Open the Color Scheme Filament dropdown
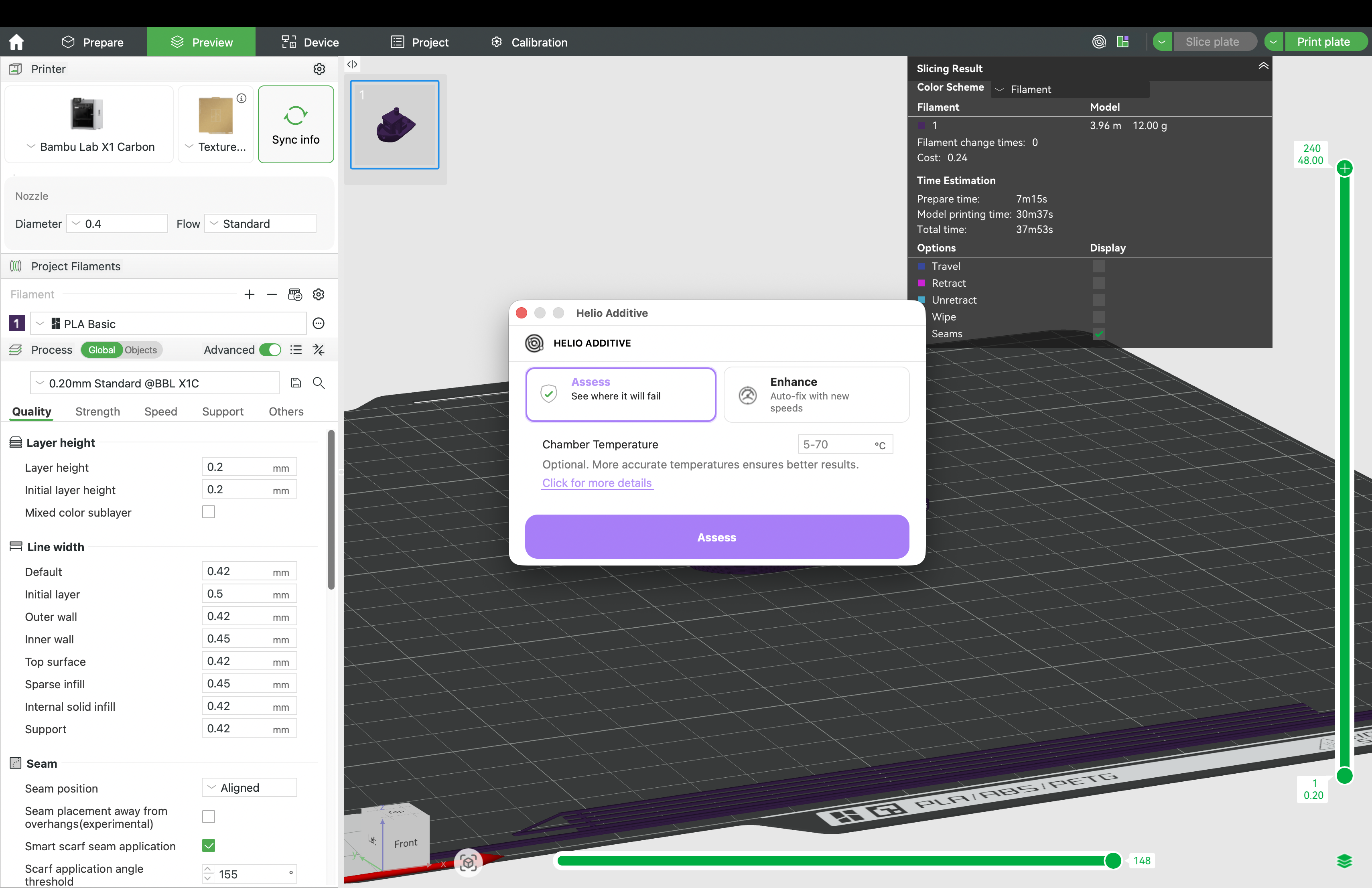 point(1070,89)
